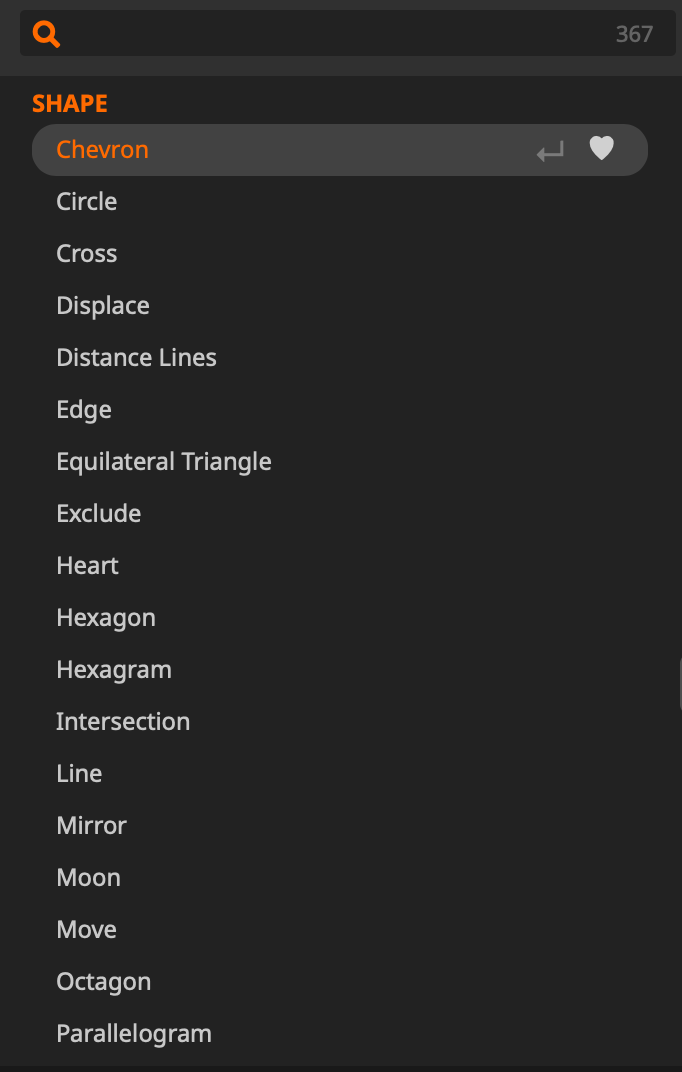Choose Heart from the shape list
Viewport: 682px width, 1072px height.
coord(88,566)
